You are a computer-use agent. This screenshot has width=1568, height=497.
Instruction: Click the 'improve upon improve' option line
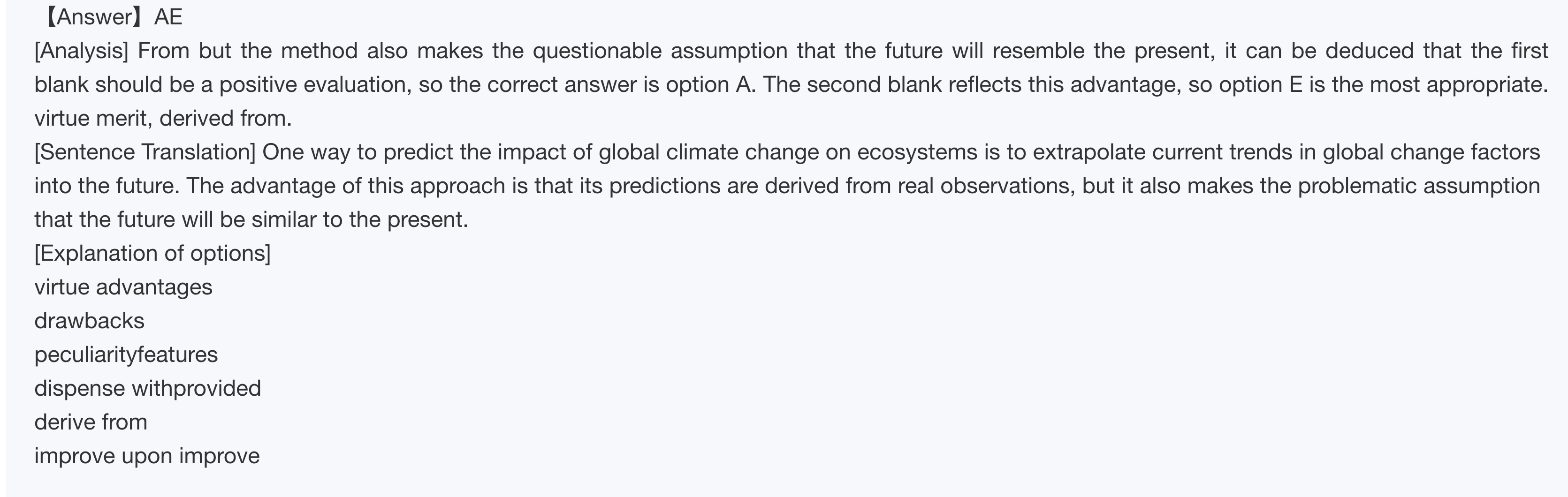coord(147,456)
